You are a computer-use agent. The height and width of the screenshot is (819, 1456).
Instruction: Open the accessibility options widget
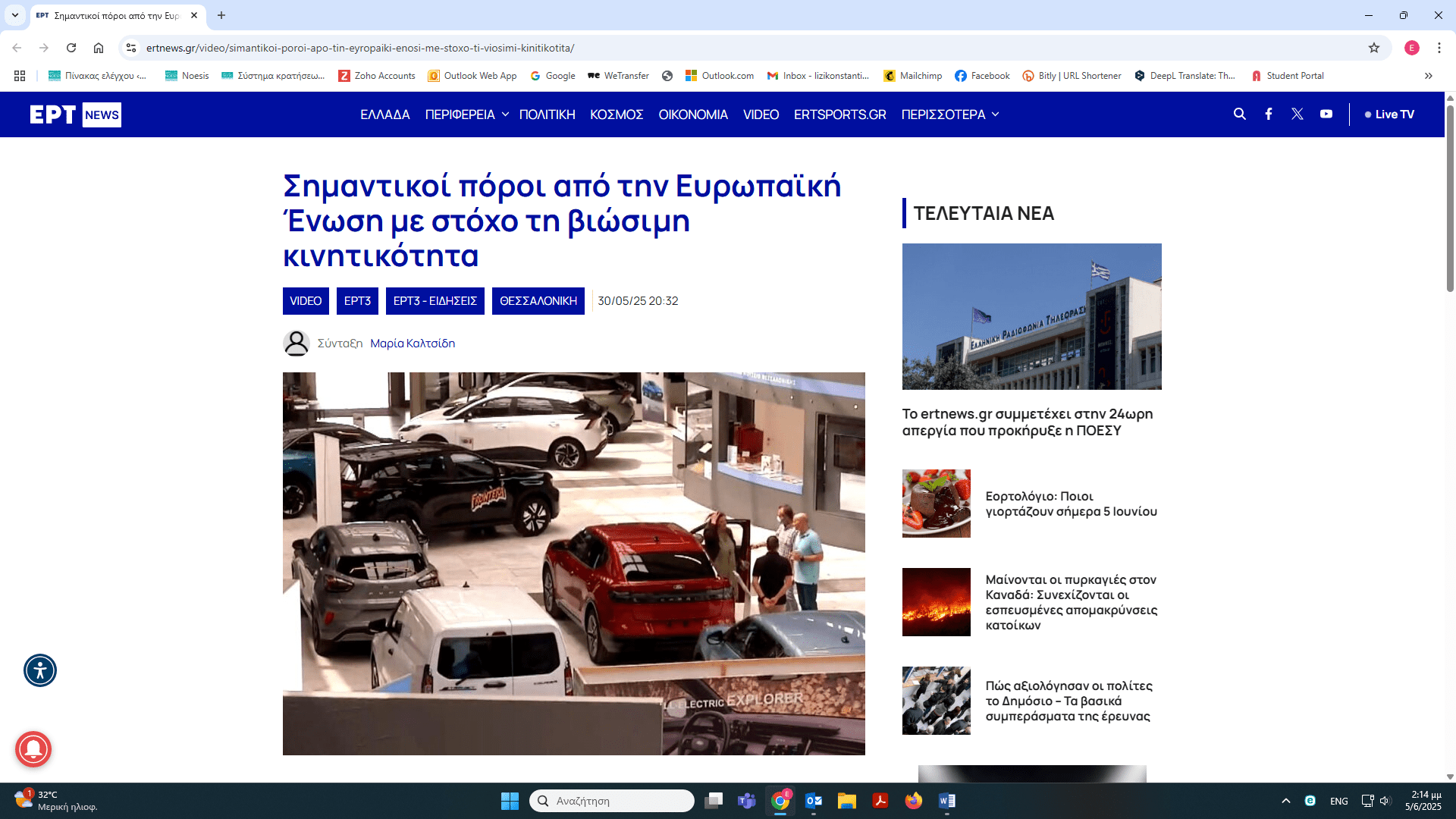40,670
